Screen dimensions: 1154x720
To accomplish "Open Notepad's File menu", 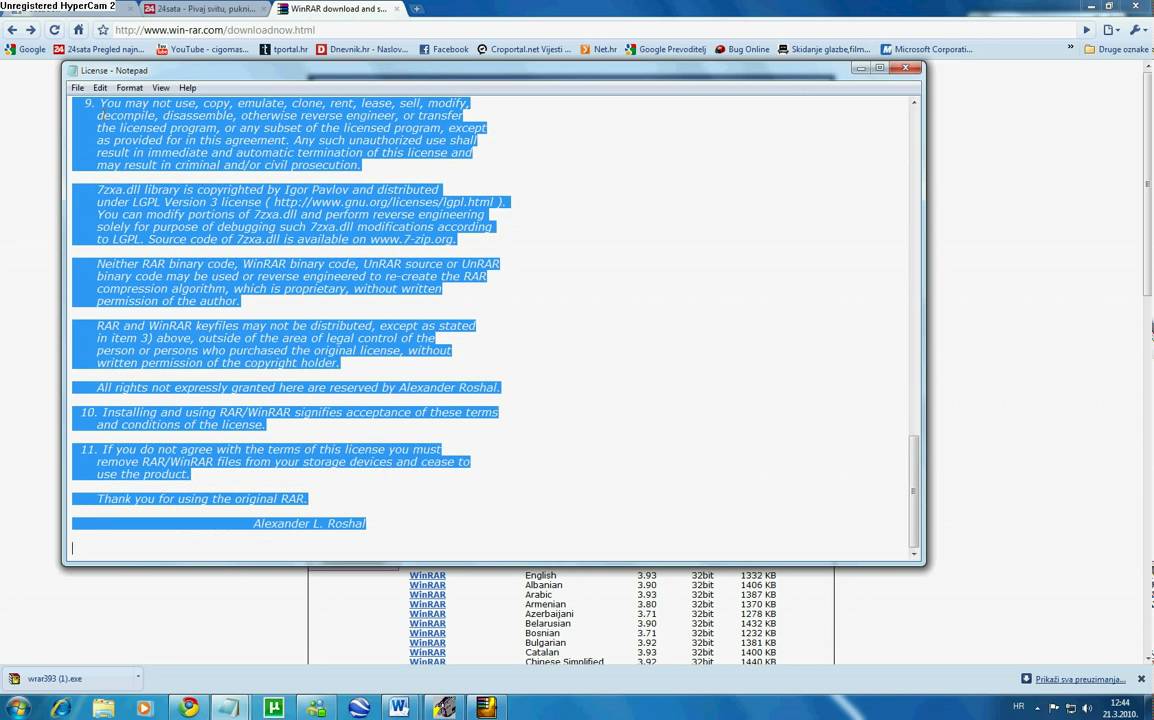I will click(77, 88).
